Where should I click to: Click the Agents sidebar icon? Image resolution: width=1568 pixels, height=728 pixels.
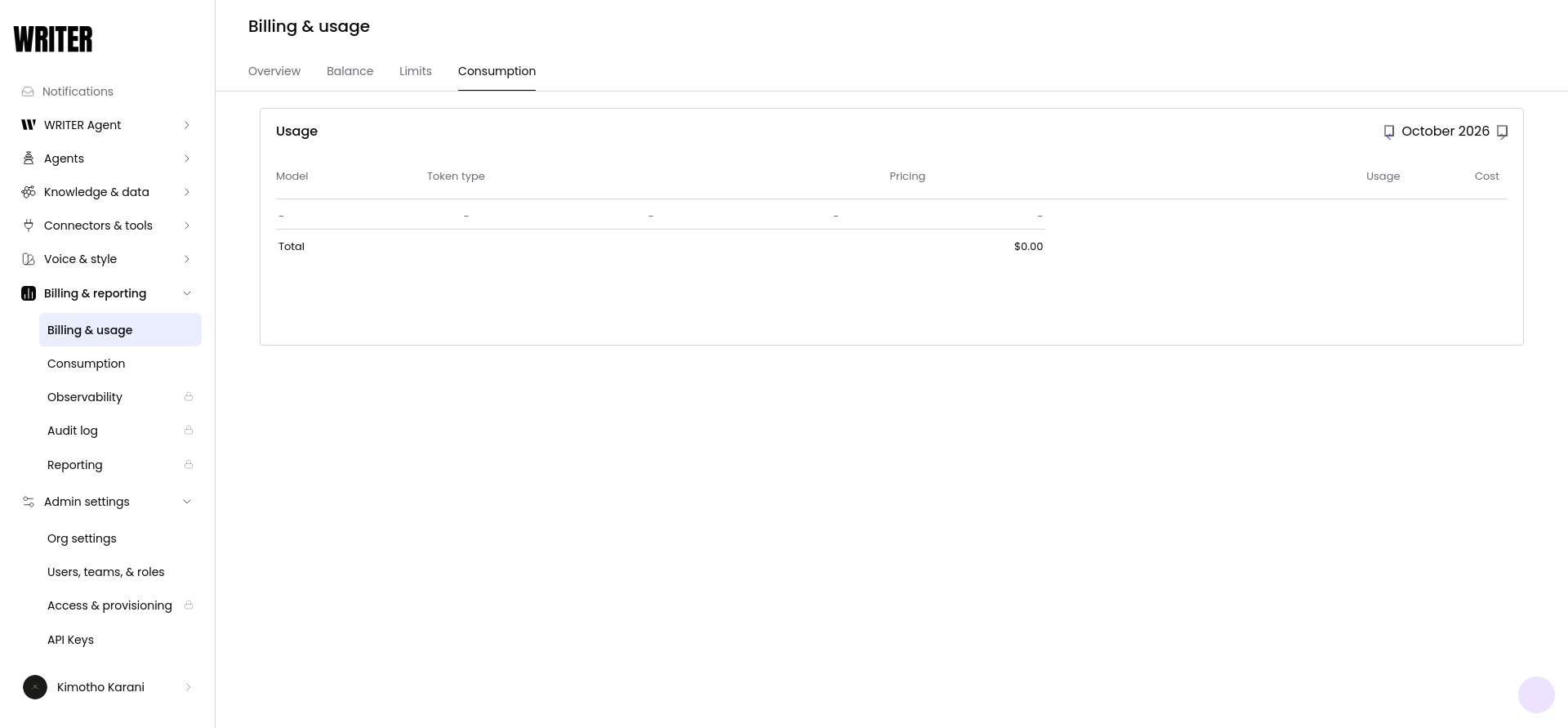click(29, 159)
